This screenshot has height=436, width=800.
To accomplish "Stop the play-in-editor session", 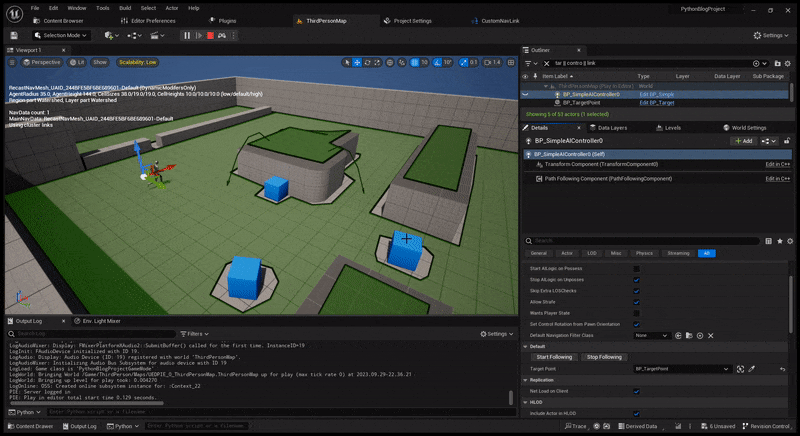I will pyautogui.click(x=210, y=35).
